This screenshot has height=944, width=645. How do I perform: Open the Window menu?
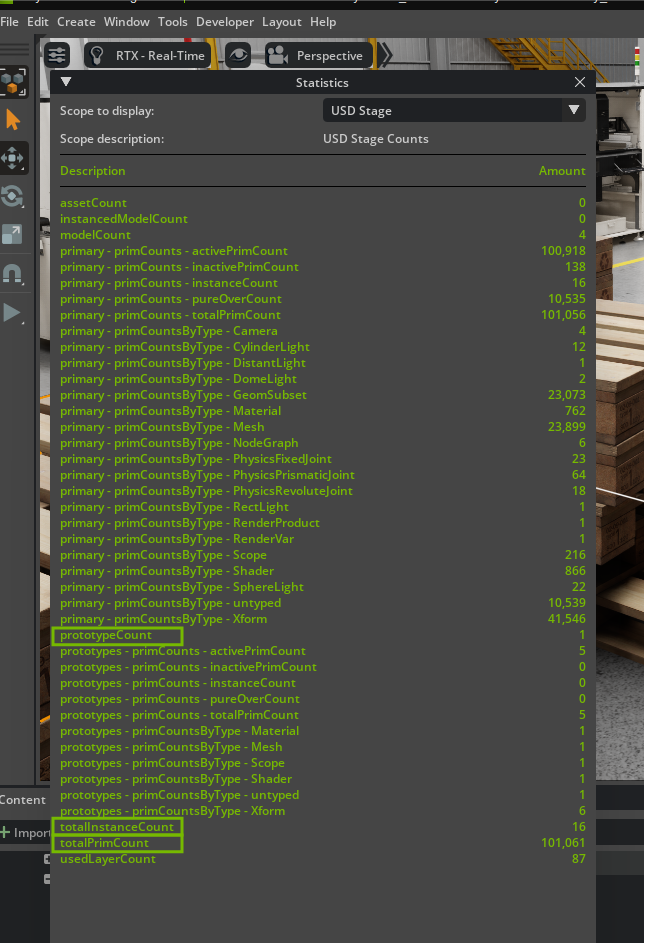coord(126,22)
